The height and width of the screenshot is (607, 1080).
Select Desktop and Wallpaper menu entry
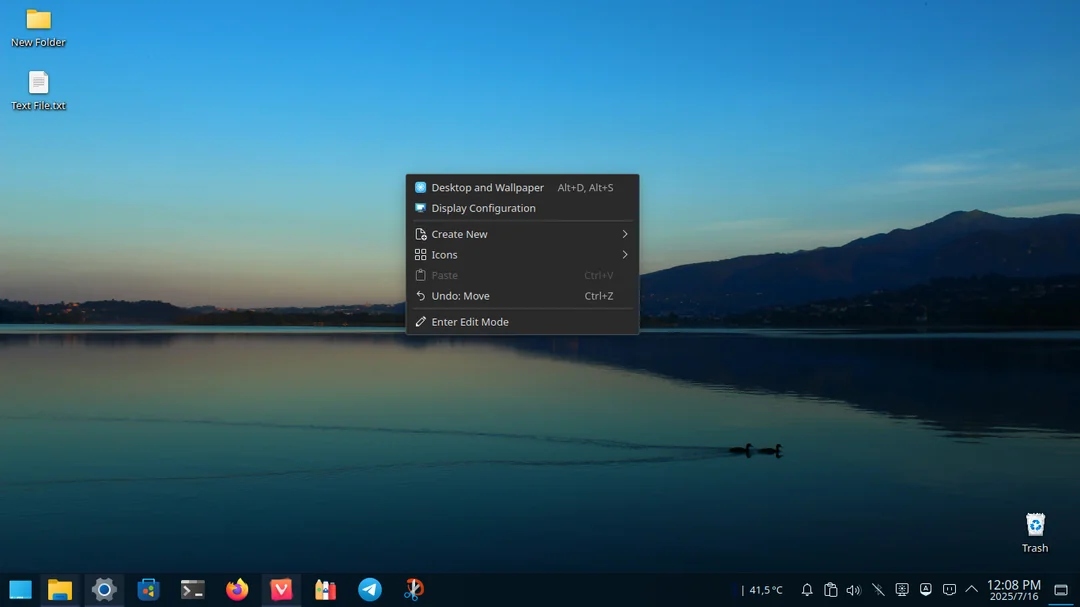tap(488, 188)
